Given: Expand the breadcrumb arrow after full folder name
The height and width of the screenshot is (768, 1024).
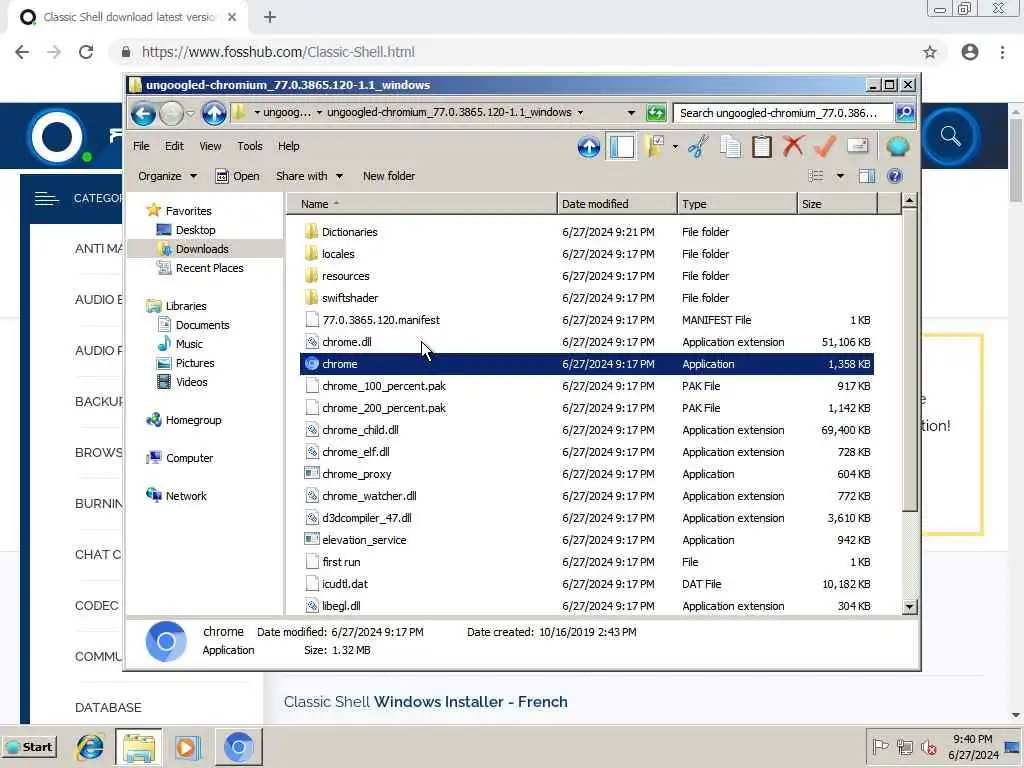Looking at the screenshot, I should [580, 113].
